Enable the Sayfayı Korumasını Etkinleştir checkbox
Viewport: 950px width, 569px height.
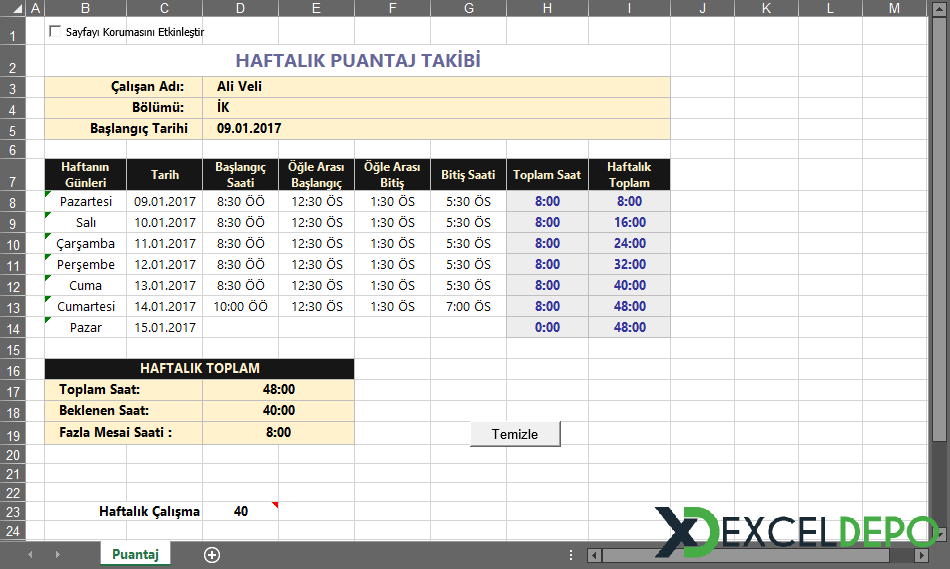click(55, 32)
